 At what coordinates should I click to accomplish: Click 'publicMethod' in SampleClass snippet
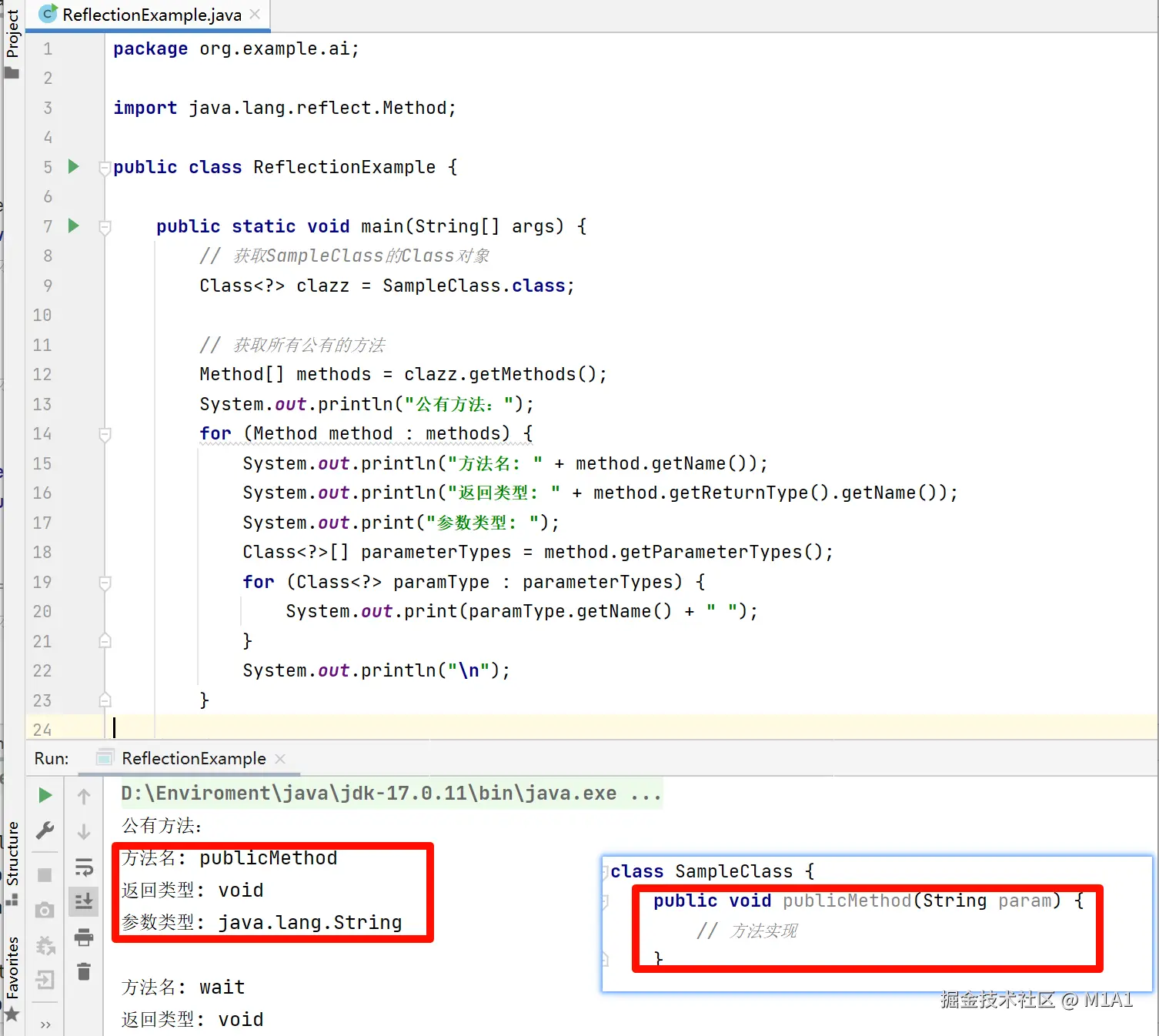[847, 901]
